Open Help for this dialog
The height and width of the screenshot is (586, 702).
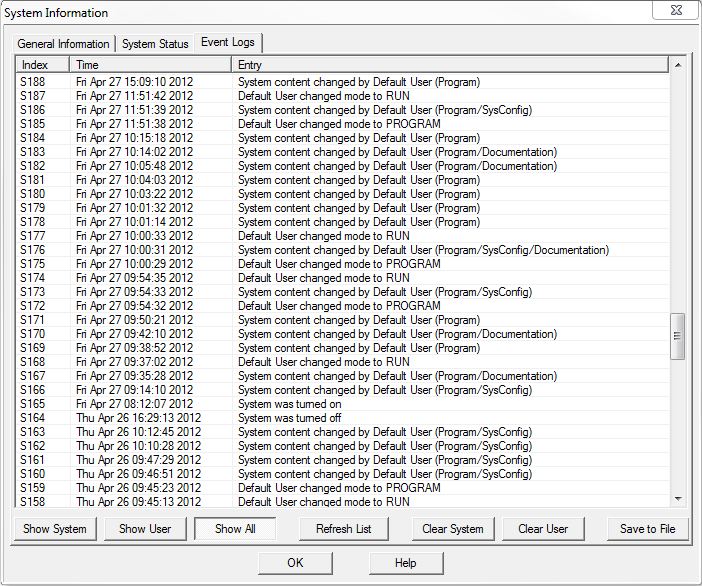click(x=405, y=563)
